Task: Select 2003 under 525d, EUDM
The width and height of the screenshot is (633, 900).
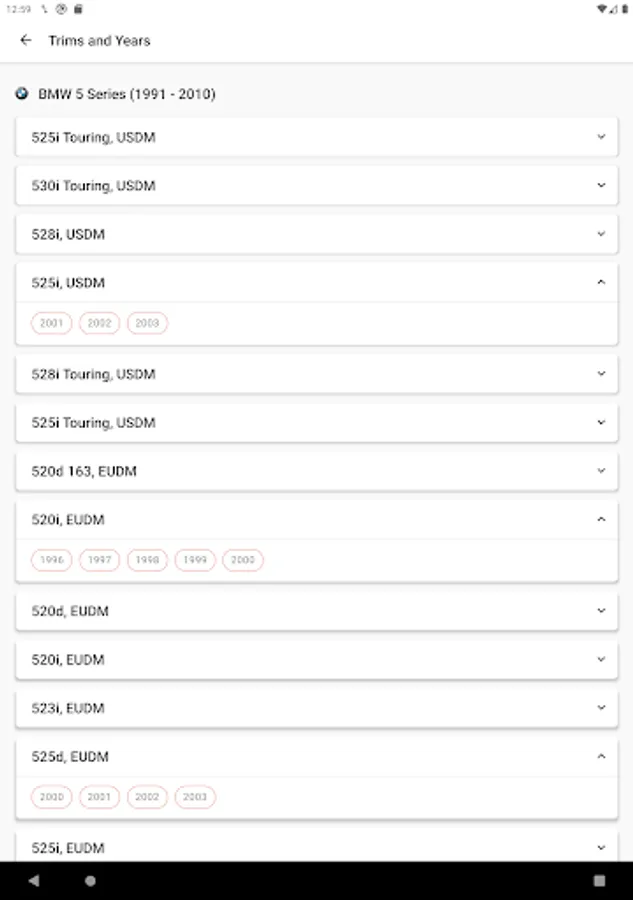Action: point(195,797)
